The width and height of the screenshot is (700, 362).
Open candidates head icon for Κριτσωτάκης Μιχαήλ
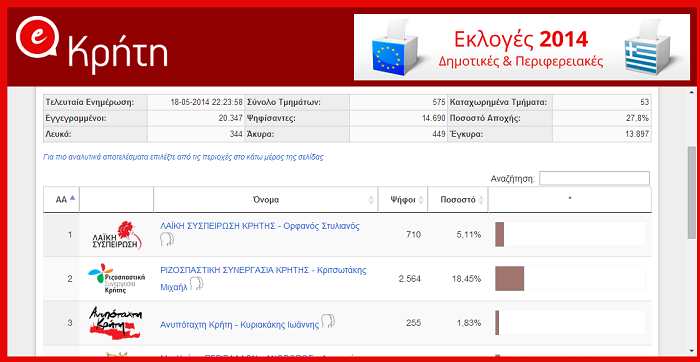pyautogui.click(x=196, y=283)
